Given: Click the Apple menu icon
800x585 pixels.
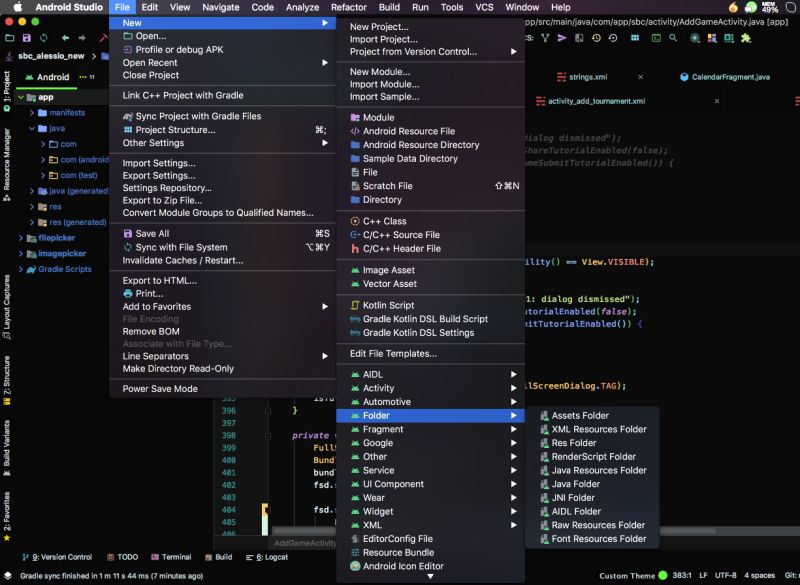Looking at the screenshot, I should point(17,7).
